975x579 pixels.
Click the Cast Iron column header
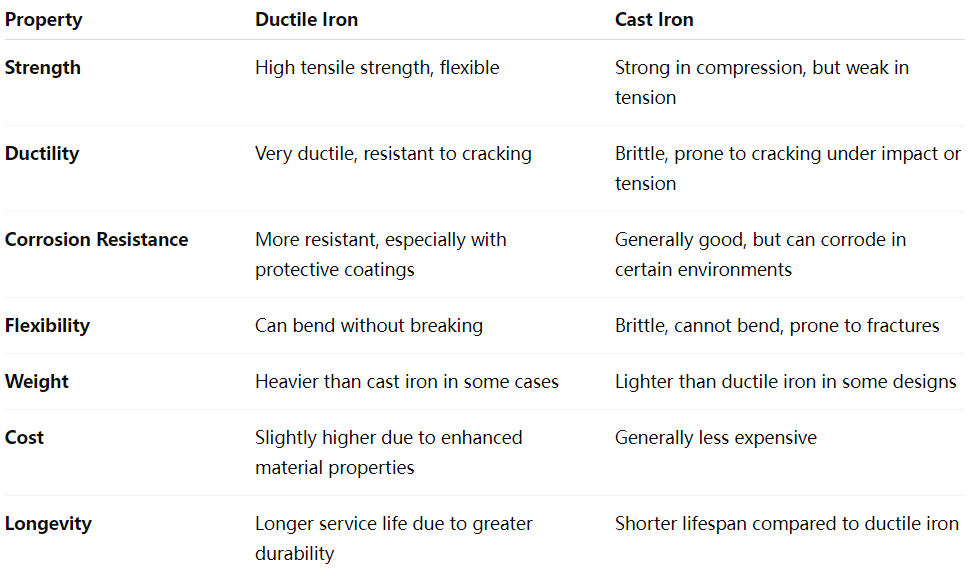coord(654,20)
